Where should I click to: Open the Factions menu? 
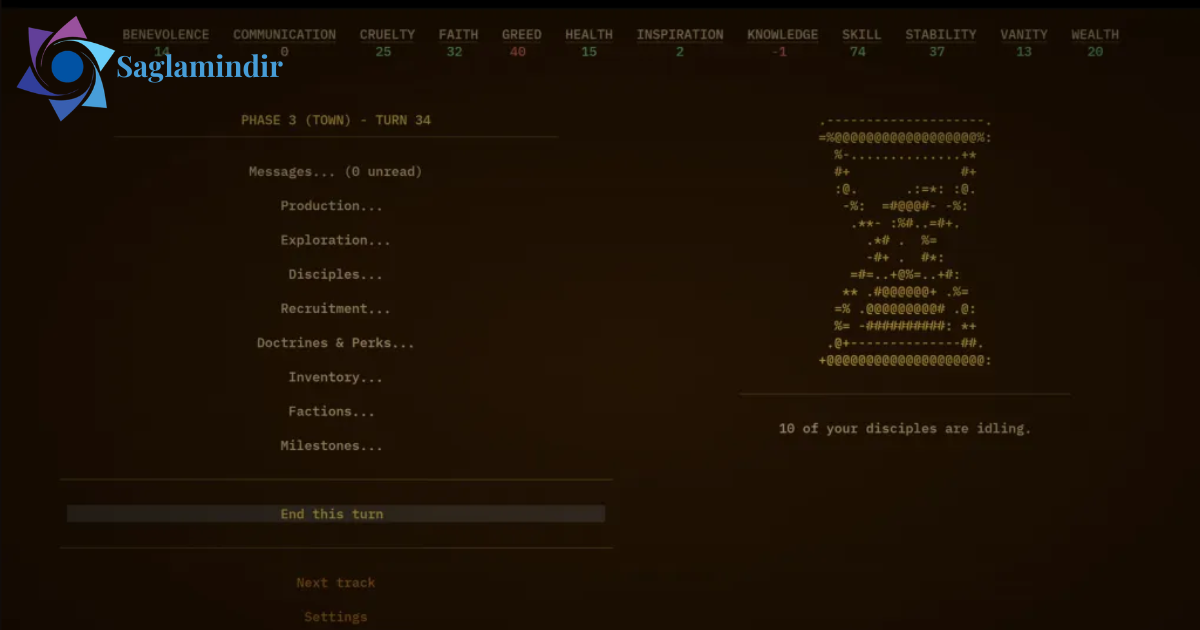pos(331,411)
